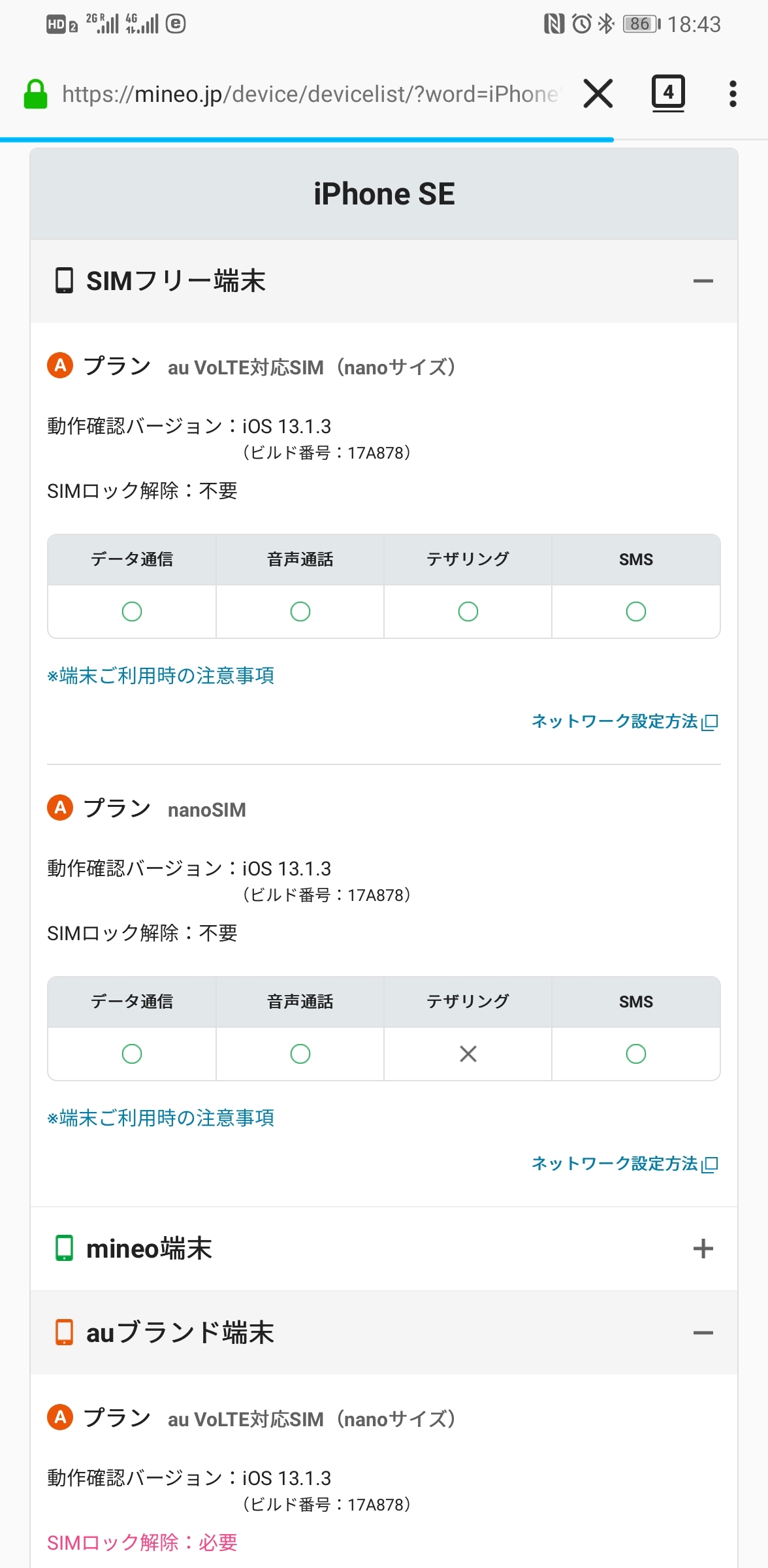Image resolution: width=768 pixels, height=1568 pixels.
Task: Tap the orange auブランド端末 phone icon
Action: [64, 1332]
